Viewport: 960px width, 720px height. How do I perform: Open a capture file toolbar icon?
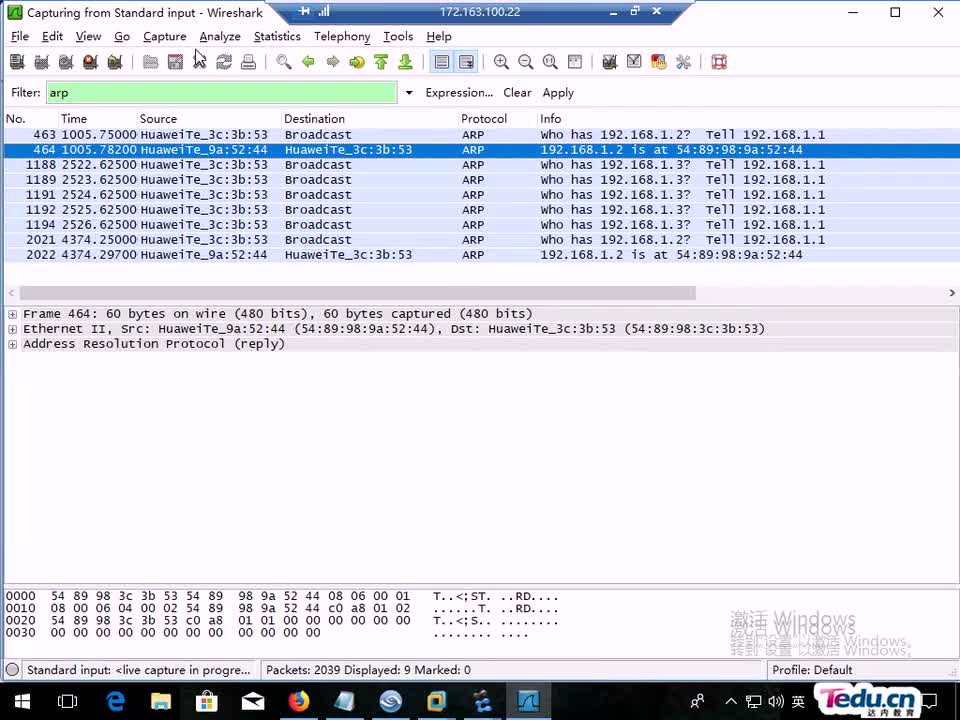click(151, 62)
